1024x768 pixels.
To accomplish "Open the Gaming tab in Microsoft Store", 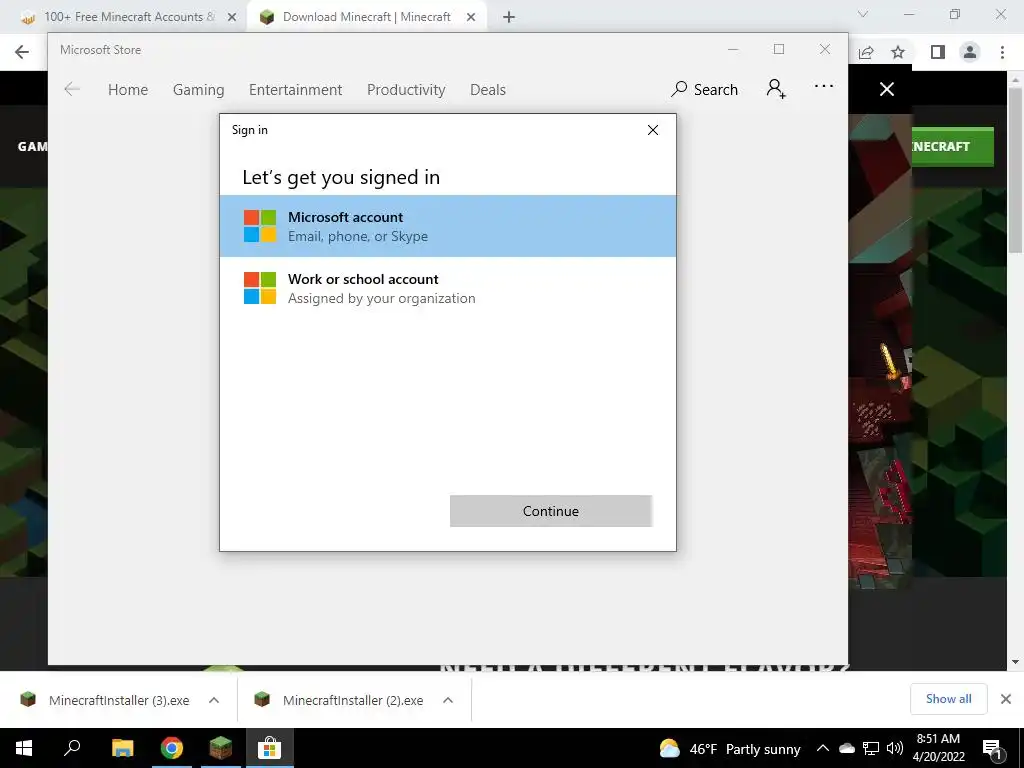I will tap(199, 89).
